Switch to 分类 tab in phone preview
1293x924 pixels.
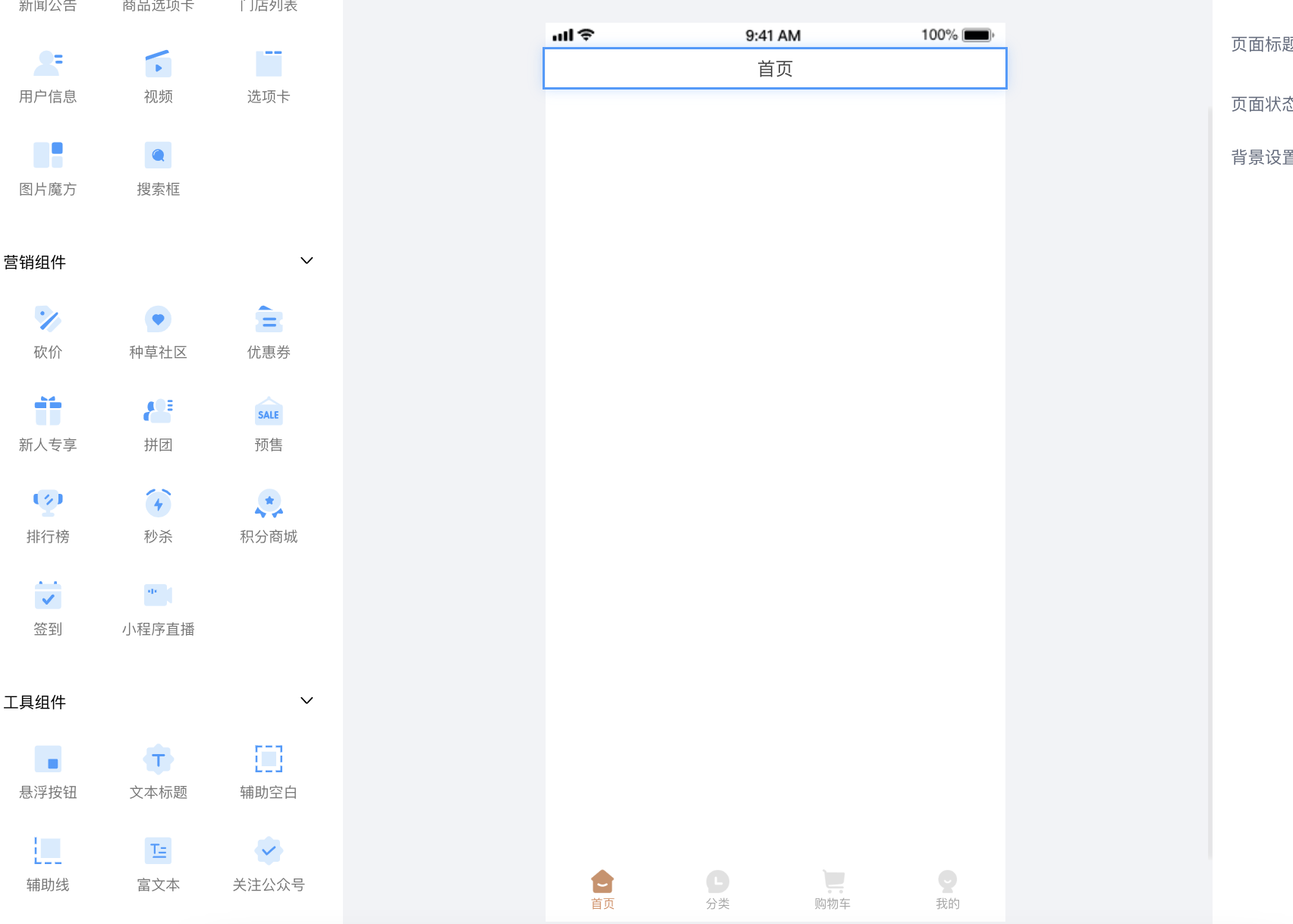click(x=718, y=890)
